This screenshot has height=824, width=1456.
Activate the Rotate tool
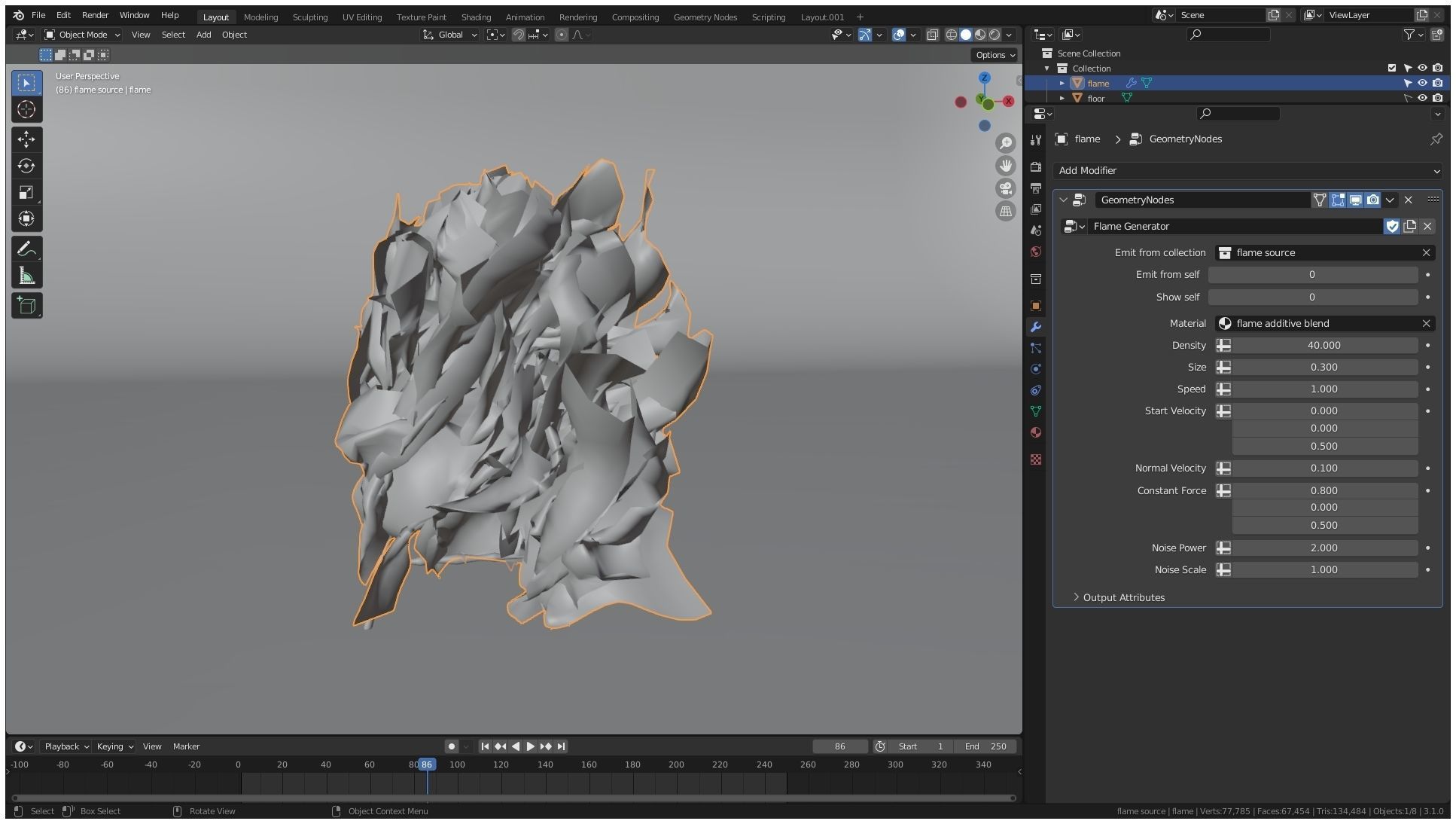click(26, 166)
